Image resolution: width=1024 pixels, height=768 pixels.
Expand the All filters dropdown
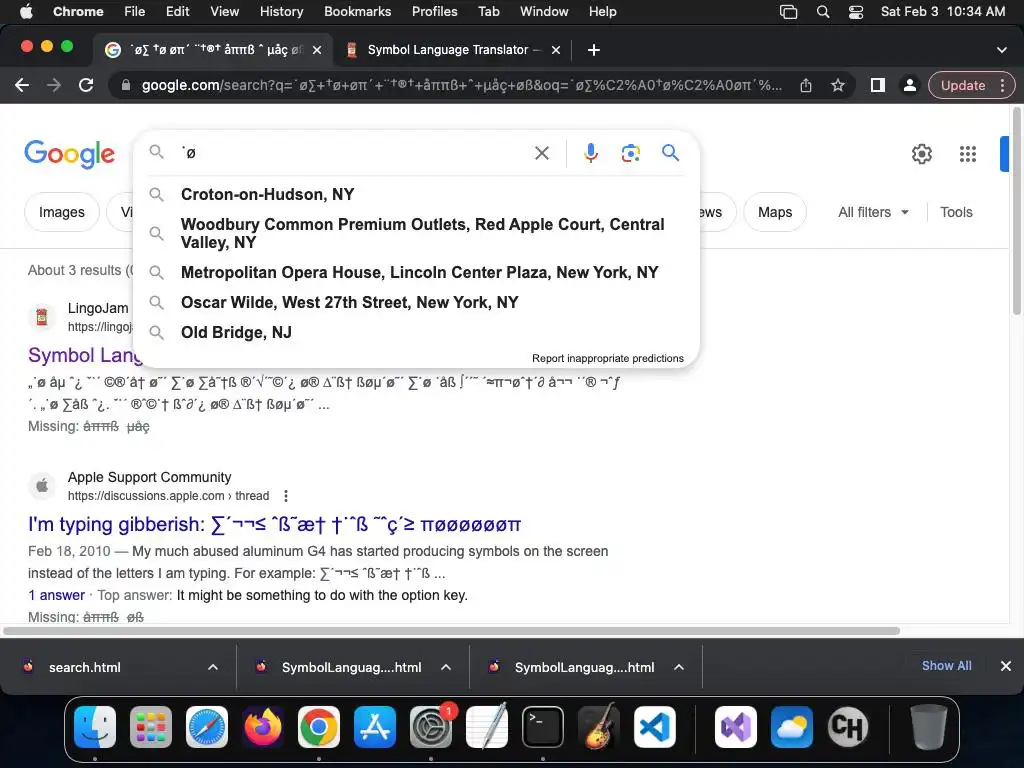pyautogui.click(x=873, y=212)
